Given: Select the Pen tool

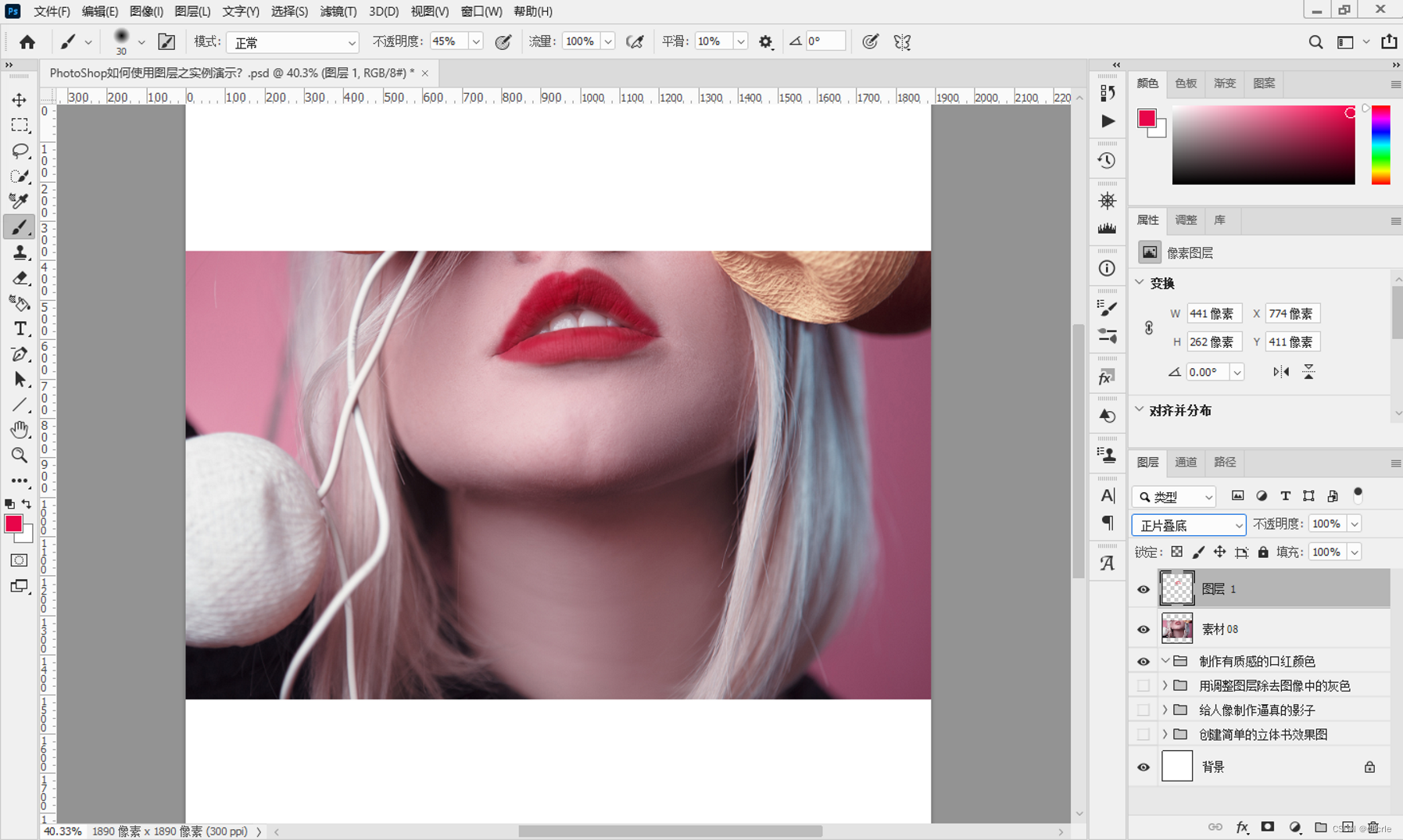Looking at the screenshot, I should (20, 354).
